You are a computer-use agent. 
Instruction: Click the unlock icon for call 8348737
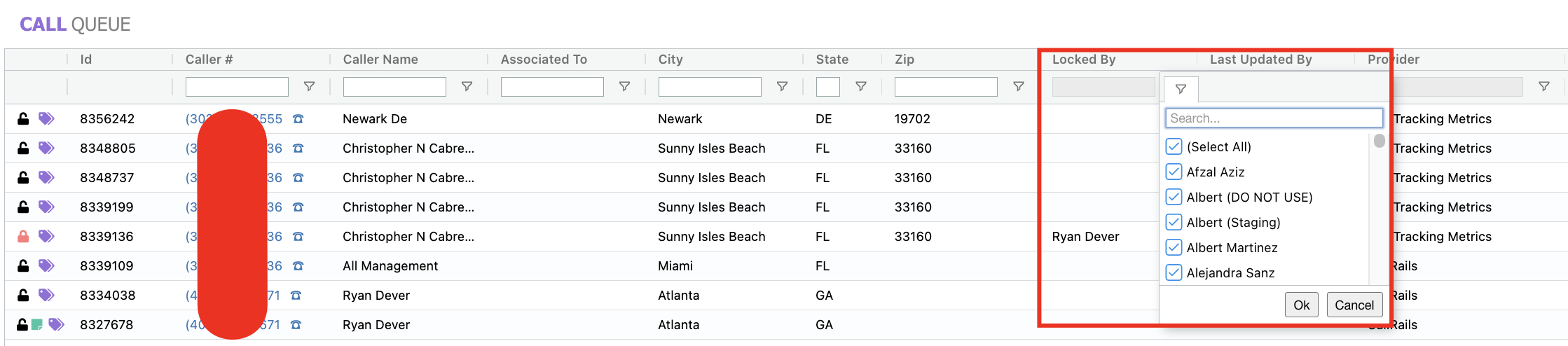pos(23,178)
